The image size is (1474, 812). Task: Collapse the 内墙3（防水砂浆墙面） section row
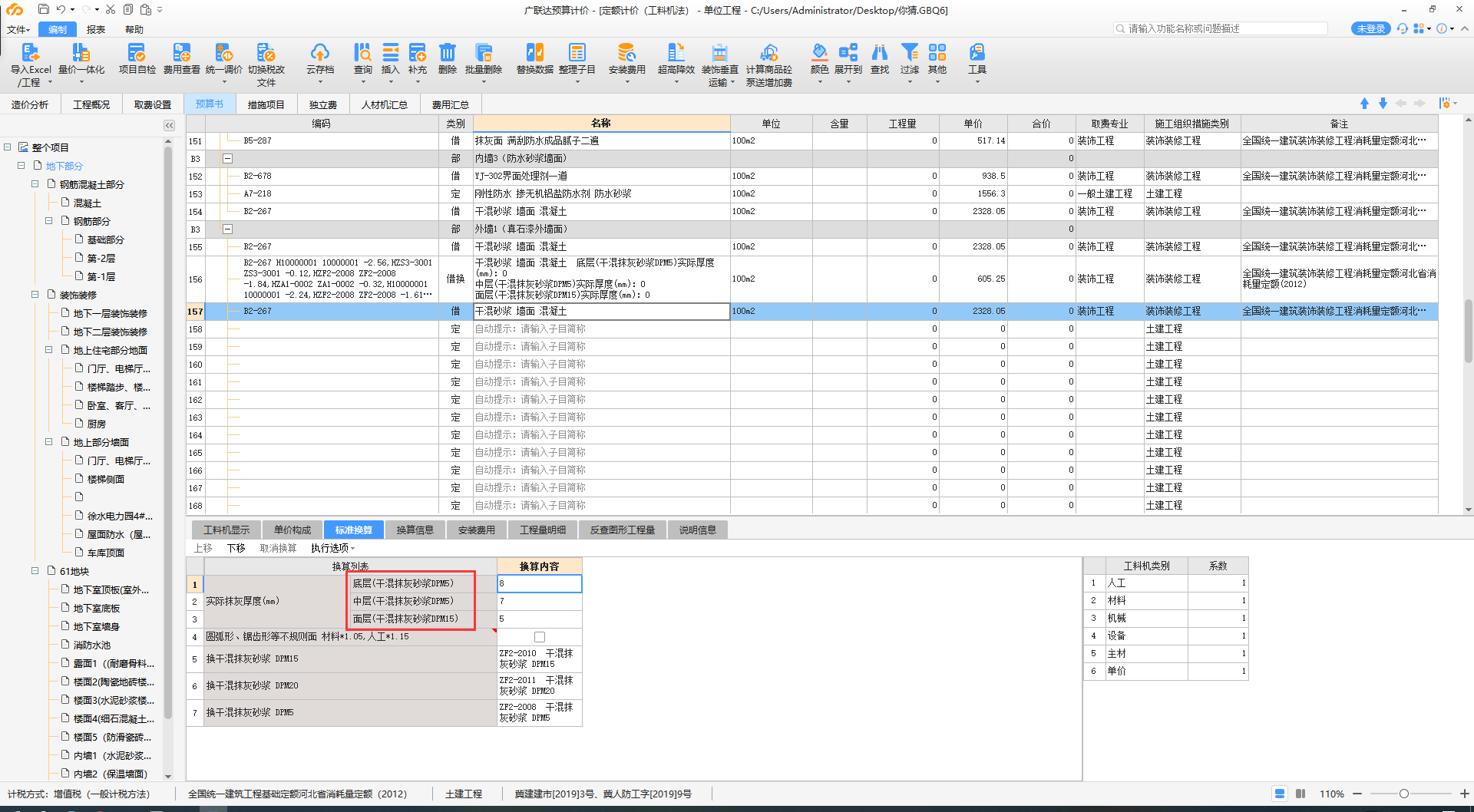[227, 158]
